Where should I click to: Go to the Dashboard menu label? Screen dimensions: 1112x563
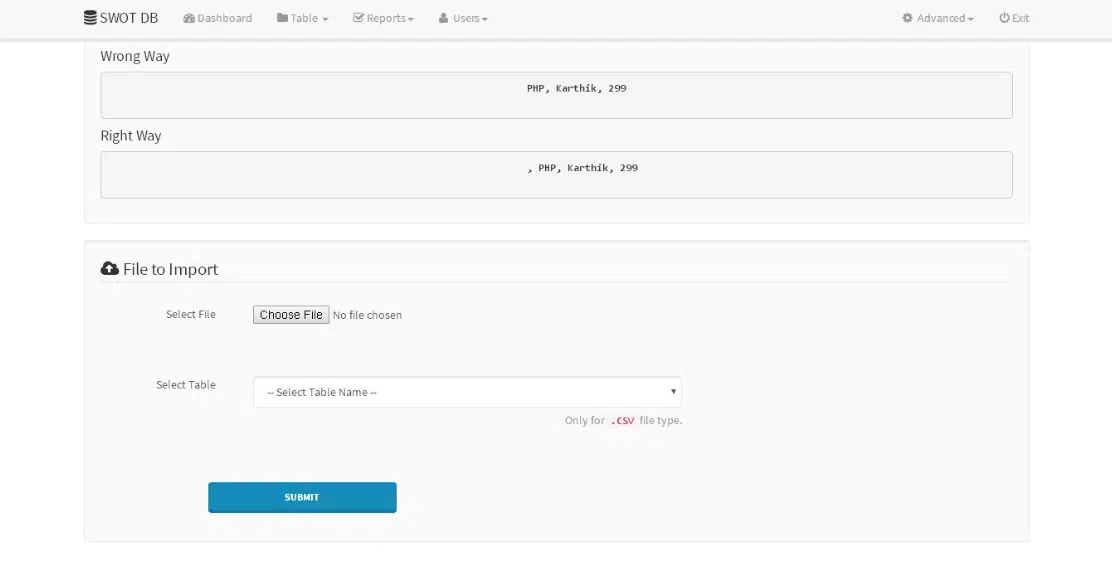click(x=225, y=18)
